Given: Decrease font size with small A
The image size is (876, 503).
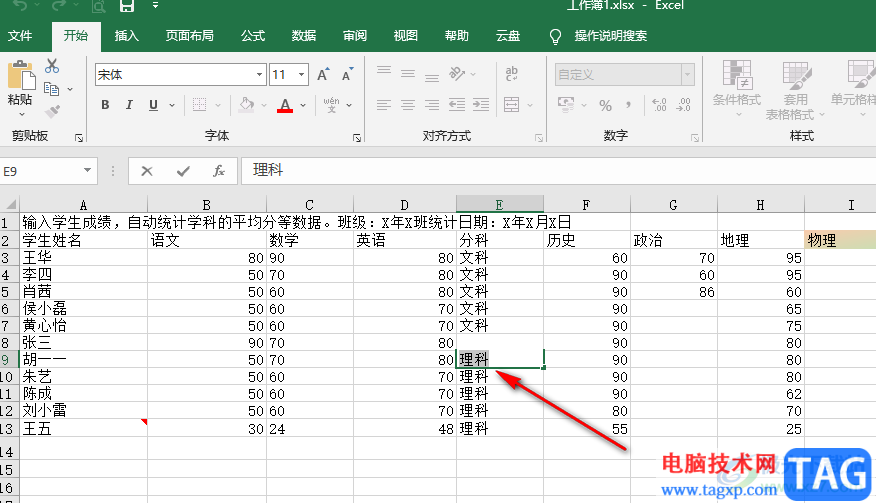Looking at the screenshot, I should click(x=347, y=74).
